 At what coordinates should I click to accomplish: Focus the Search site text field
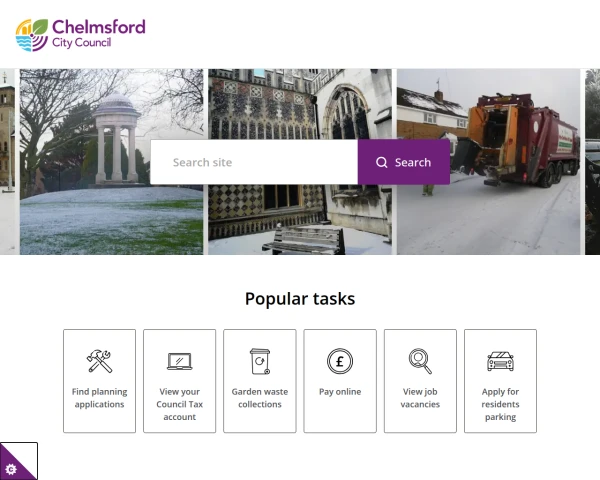(254, 162)
